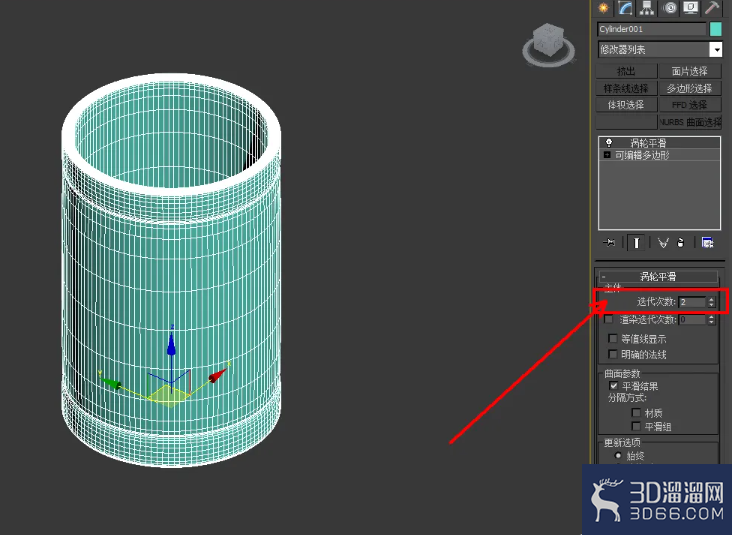Open the Modify command panel tab

pyautogui.click(x=625, y=7)
